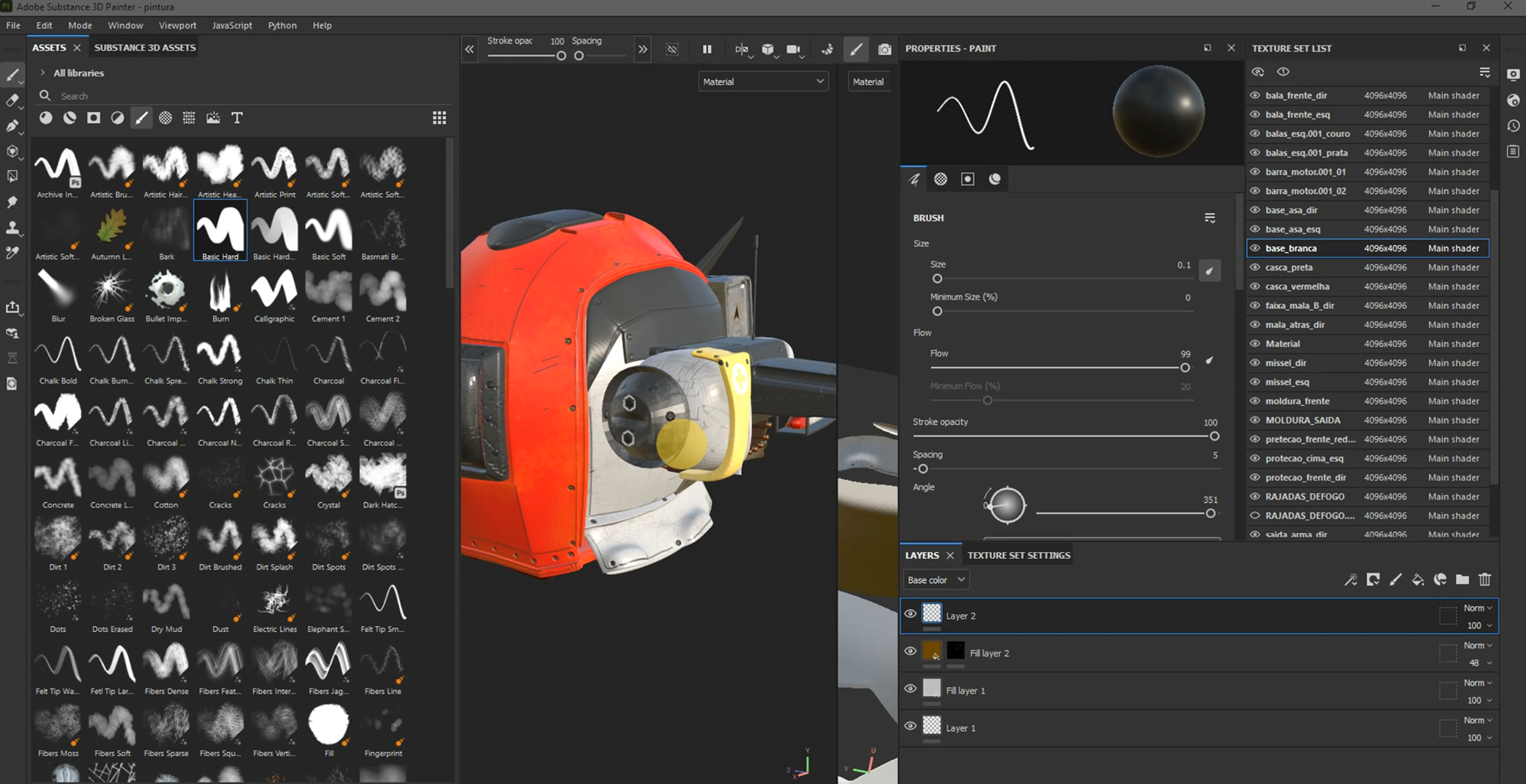Select the Clone stamp tool
1526x784 pixels.
click(x=13, y=228)
